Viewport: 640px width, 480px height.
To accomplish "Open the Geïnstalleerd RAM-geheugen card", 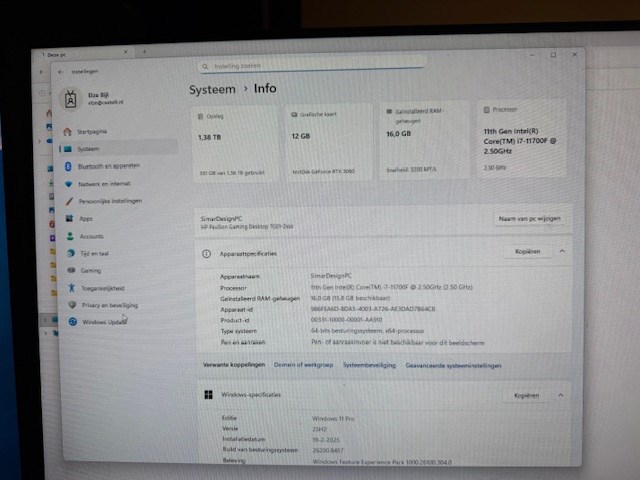I will (424, 140).
